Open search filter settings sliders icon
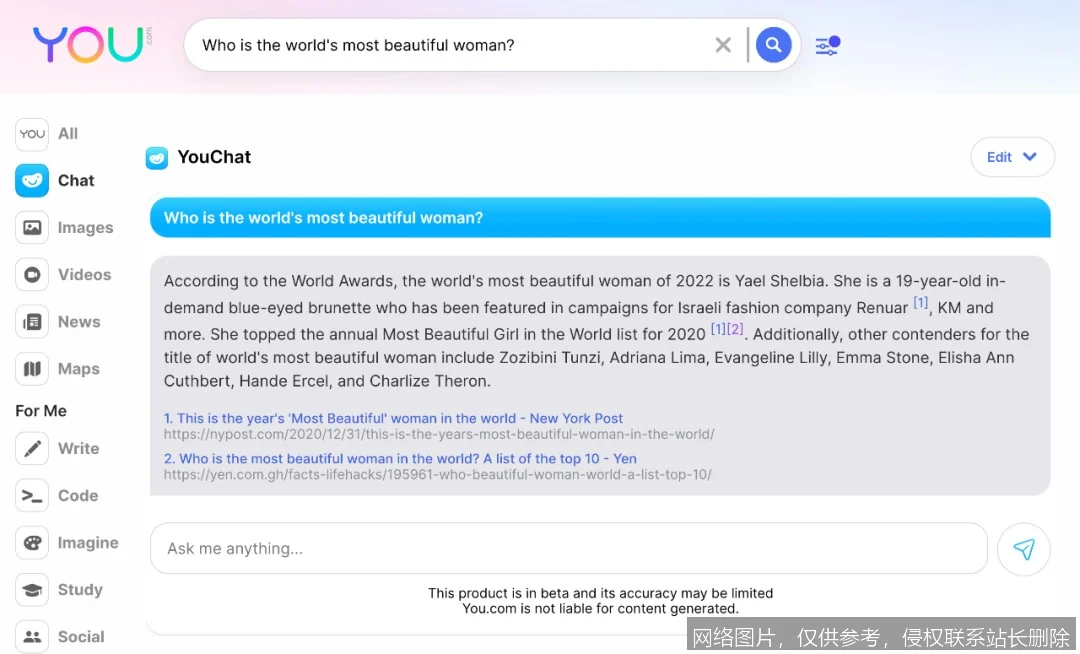This screenshot has width=1080, height=654. click(x=827, y=45)
